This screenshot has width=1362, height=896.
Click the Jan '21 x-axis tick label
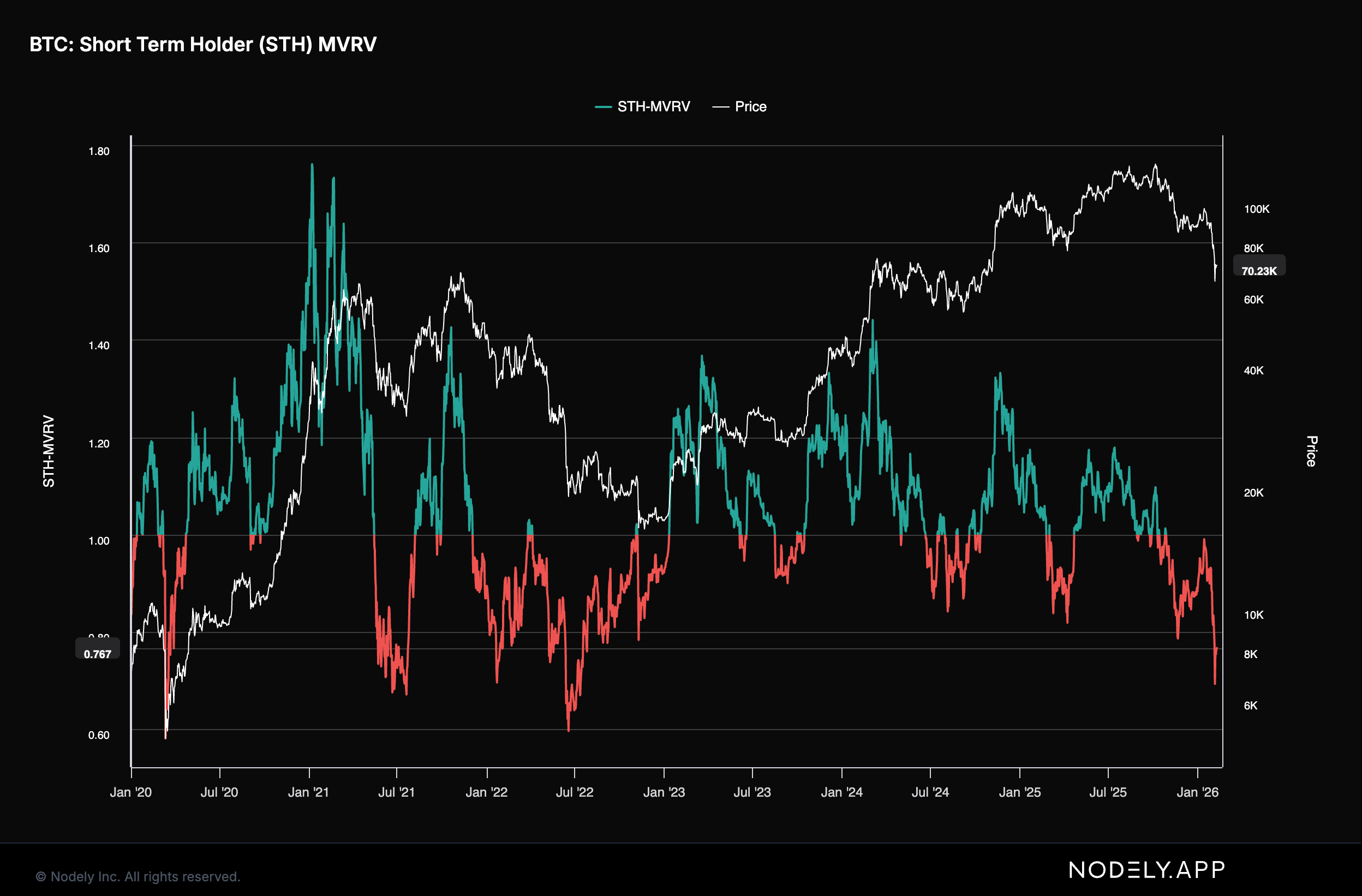point(308,792)
